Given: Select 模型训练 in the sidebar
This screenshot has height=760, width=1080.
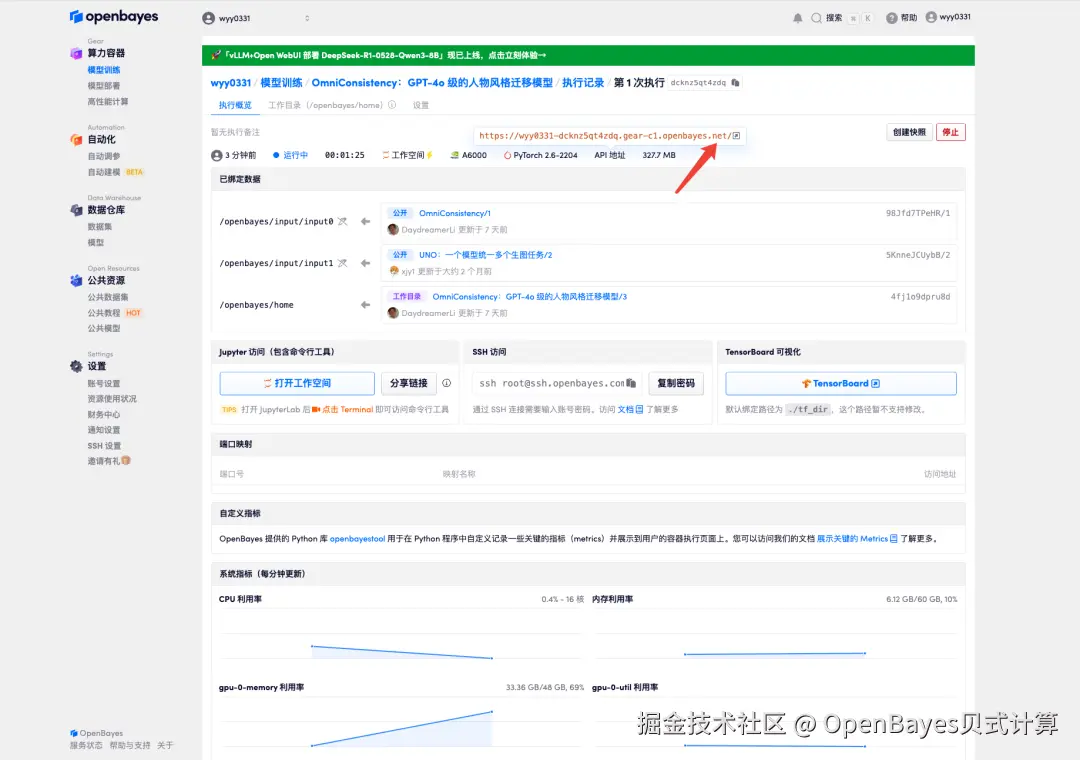Looking at the screenshot, I should pyautogui.click(x=104, y=70).
